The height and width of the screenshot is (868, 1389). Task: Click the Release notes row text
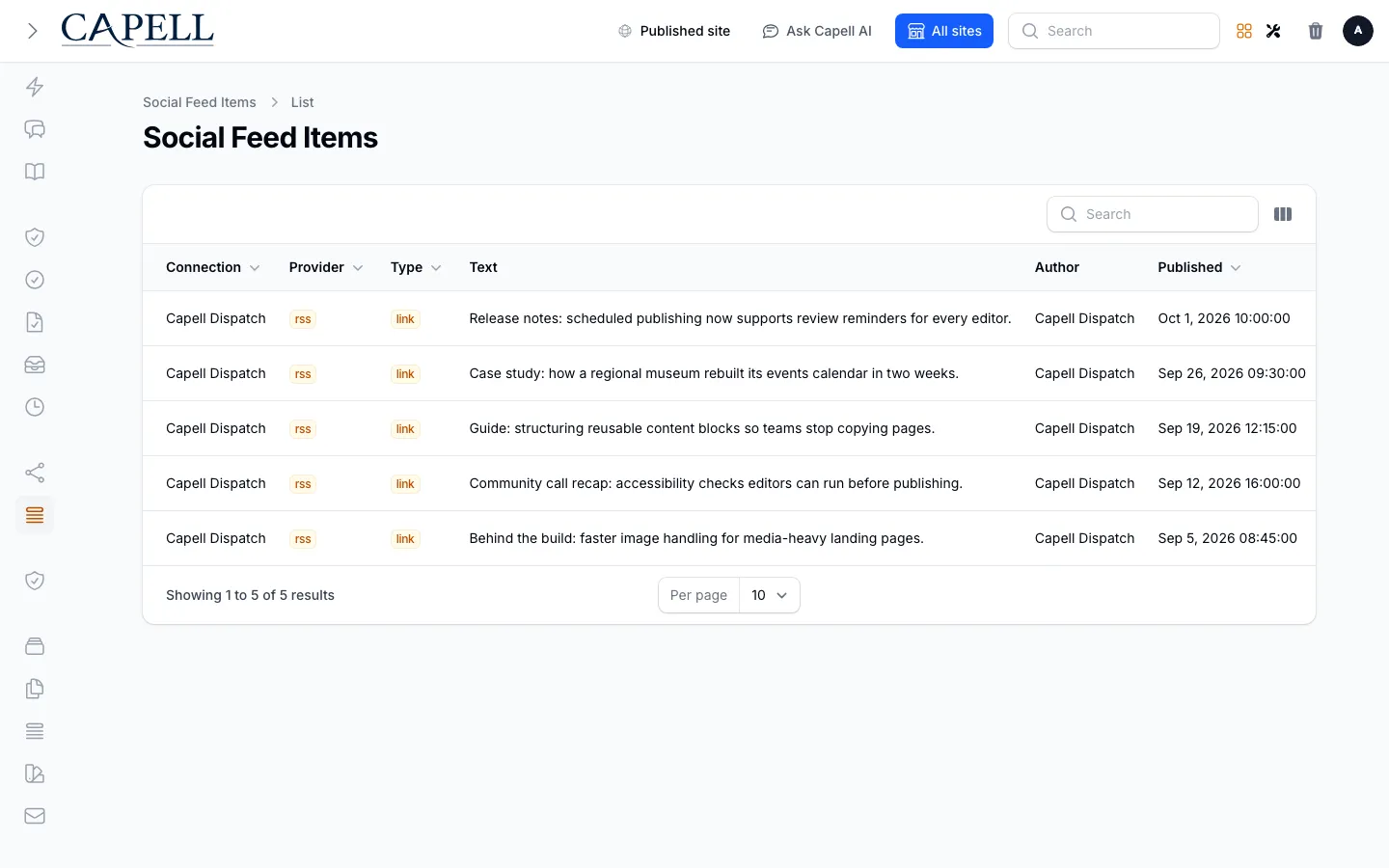740,318
